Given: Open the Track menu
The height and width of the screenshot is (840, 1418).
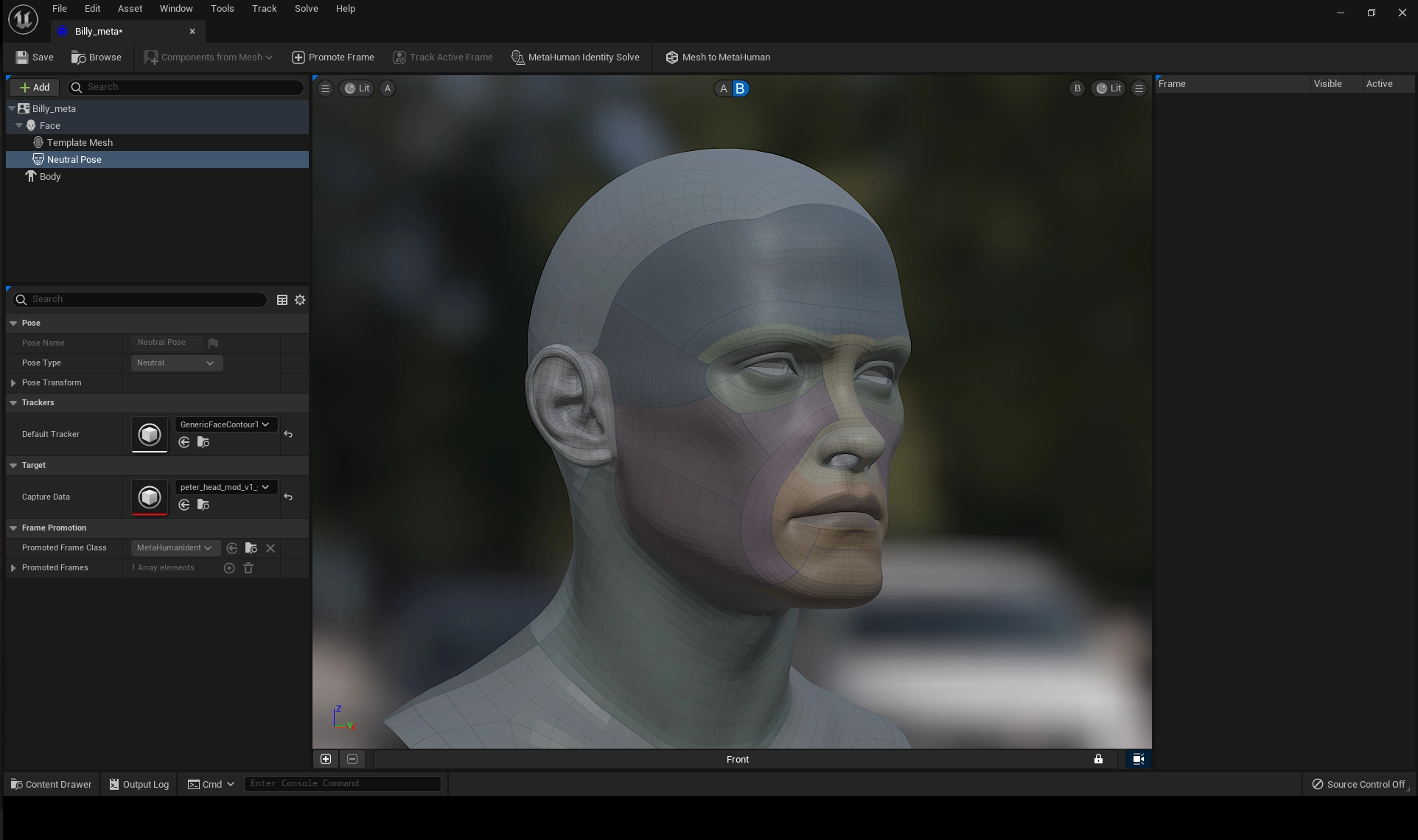Looking at the screenshot, I should pyautogui.click(x=264, y=9).
